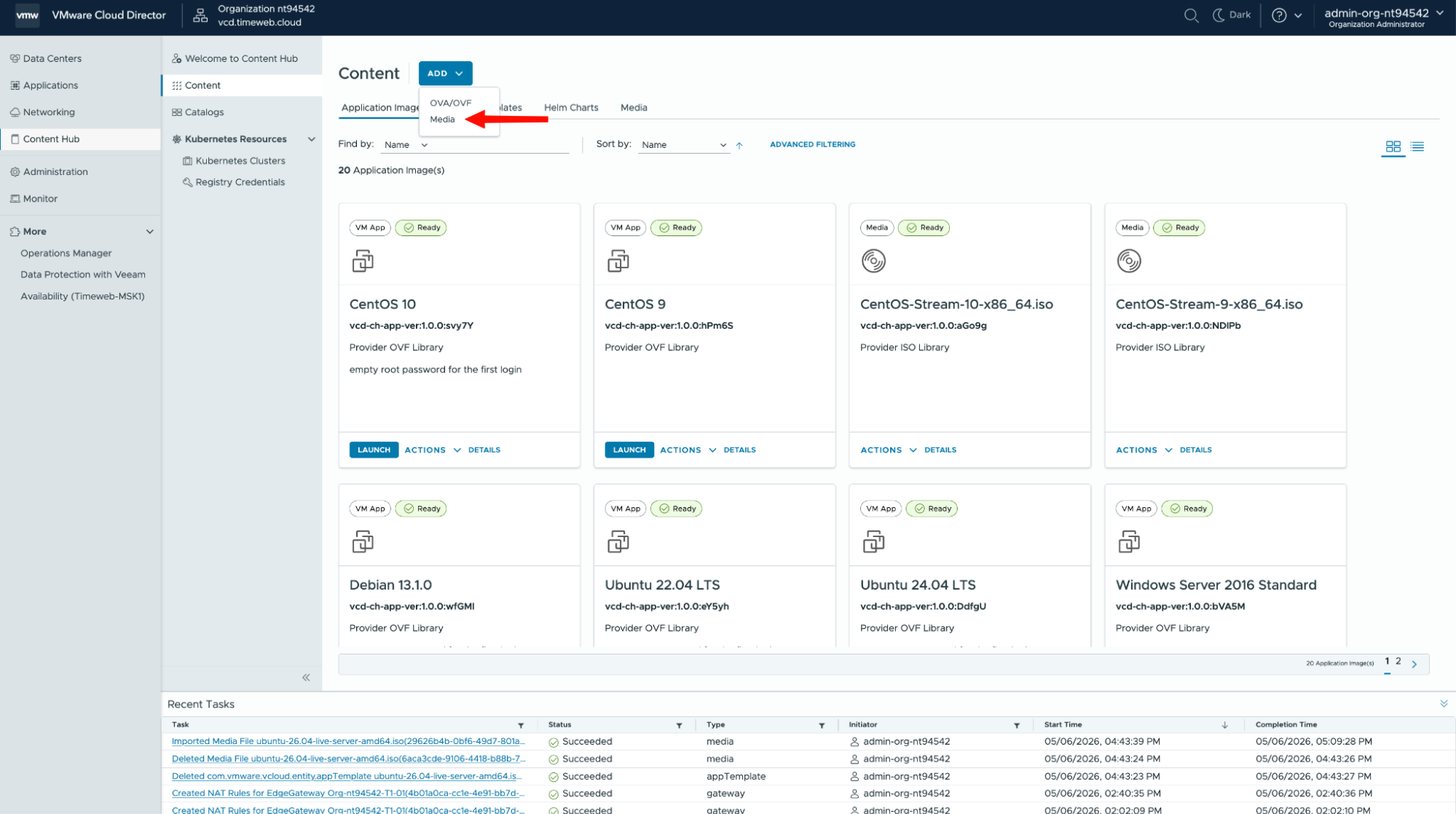Launch the CentOS 10 application

point(374,450)
